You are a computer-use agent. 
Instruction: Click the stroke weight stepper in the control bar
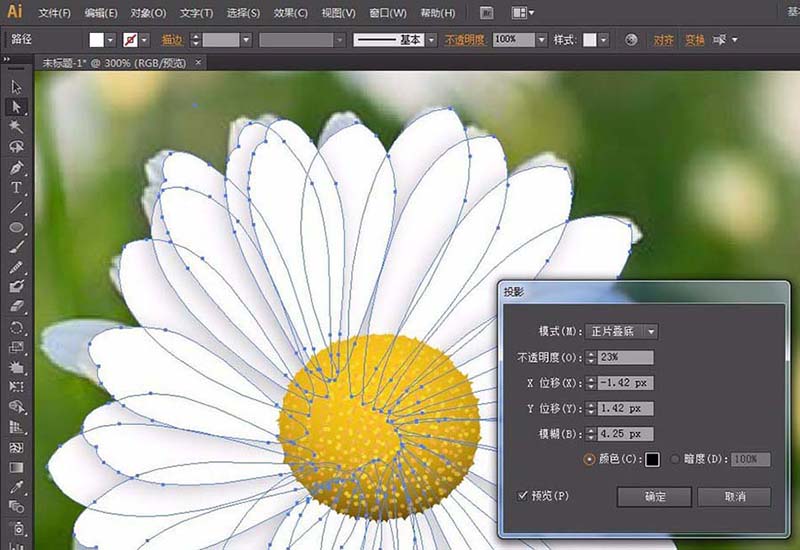195,40
